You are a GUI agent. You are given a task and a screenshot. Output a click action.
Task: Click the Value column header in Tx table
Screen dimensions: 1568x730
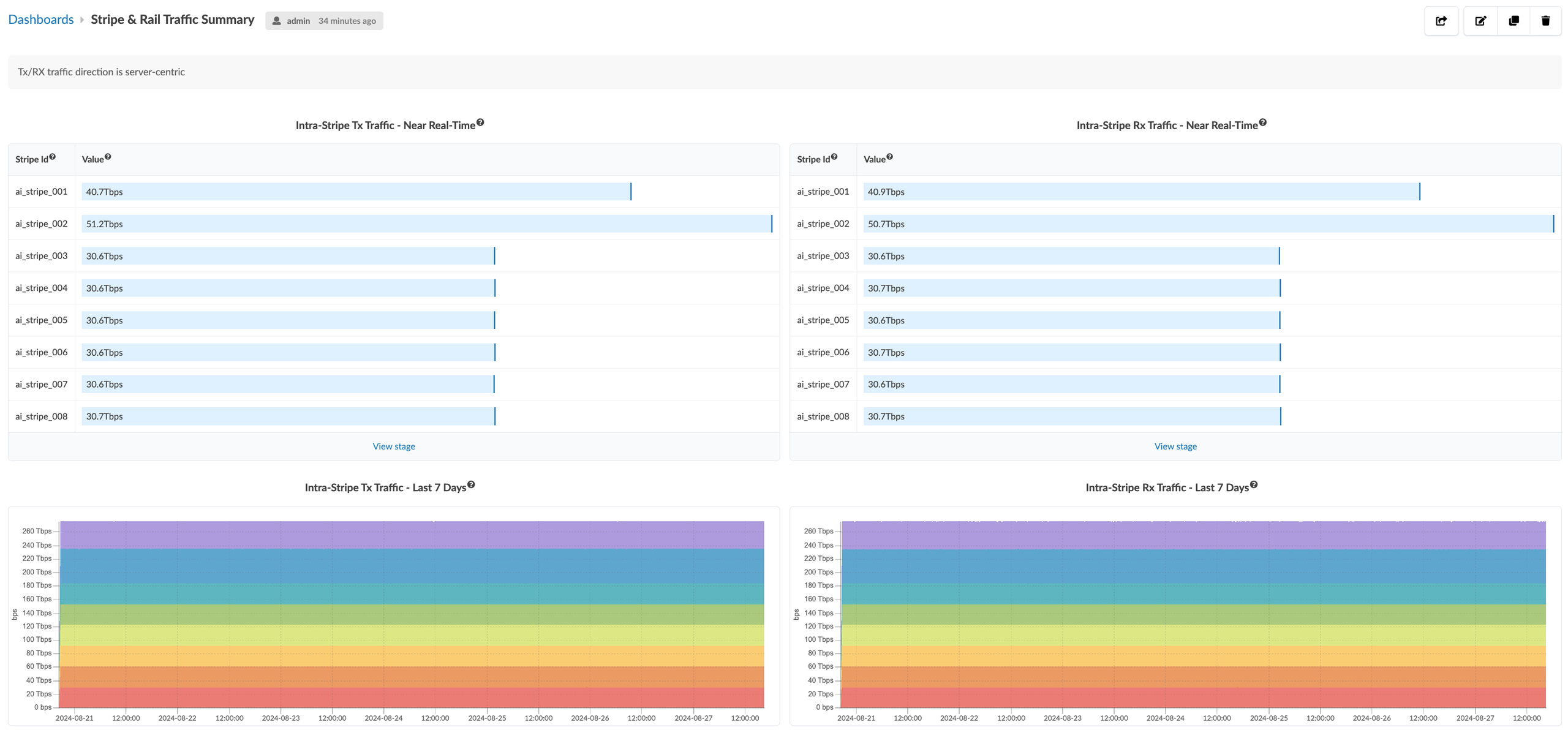coord(93,159)
